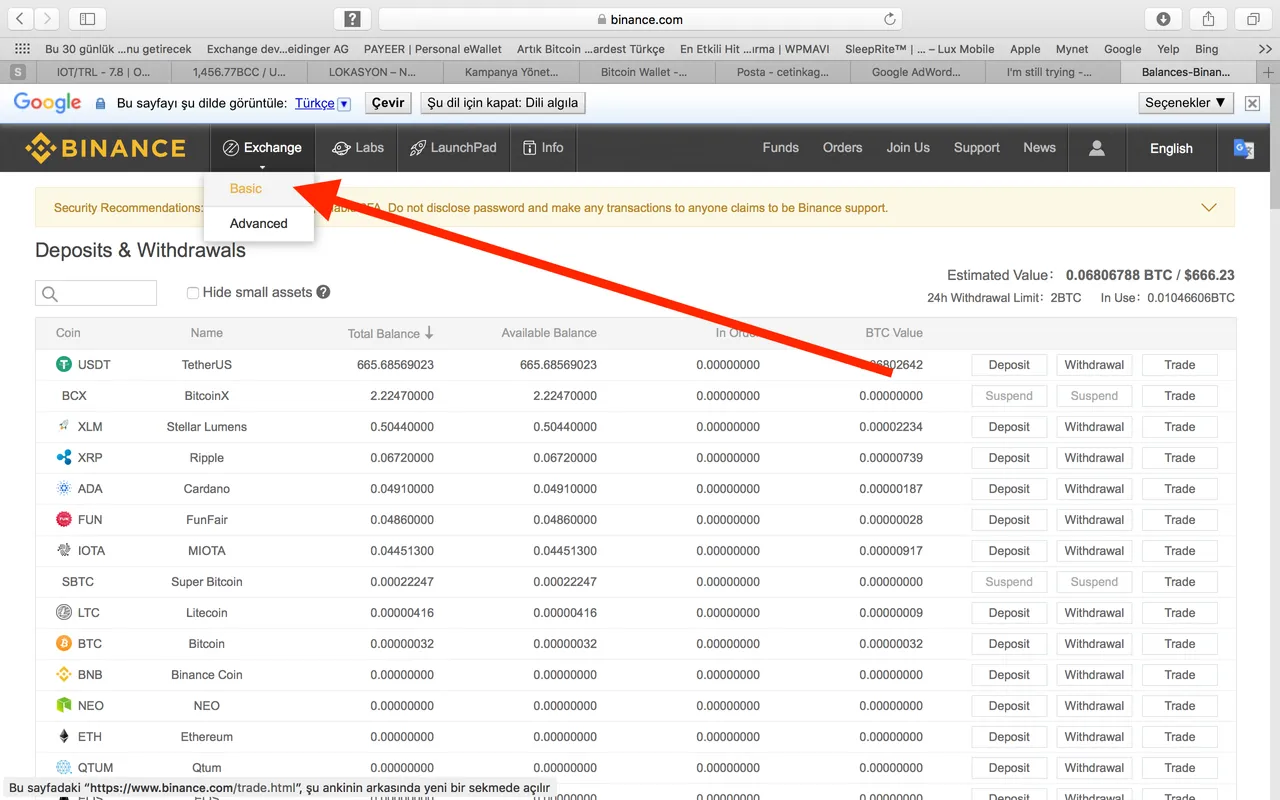Reload the page in address bar
Image resolution: width=1280 pixels, height=800 pixels.
(x=889, y=19)
